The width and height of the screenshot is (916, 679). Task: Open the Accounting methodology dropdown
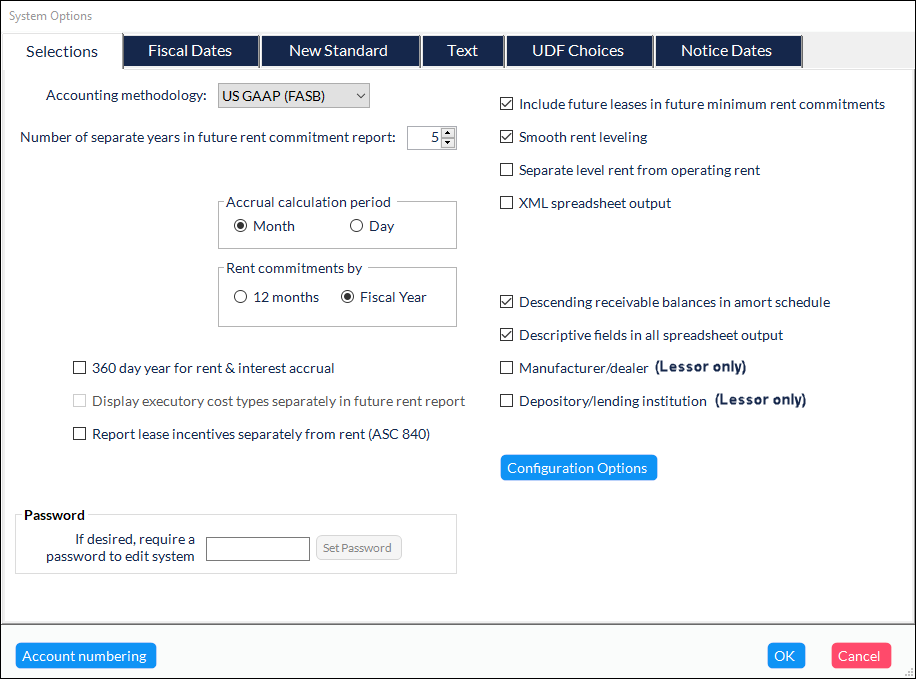pos(294,96)
